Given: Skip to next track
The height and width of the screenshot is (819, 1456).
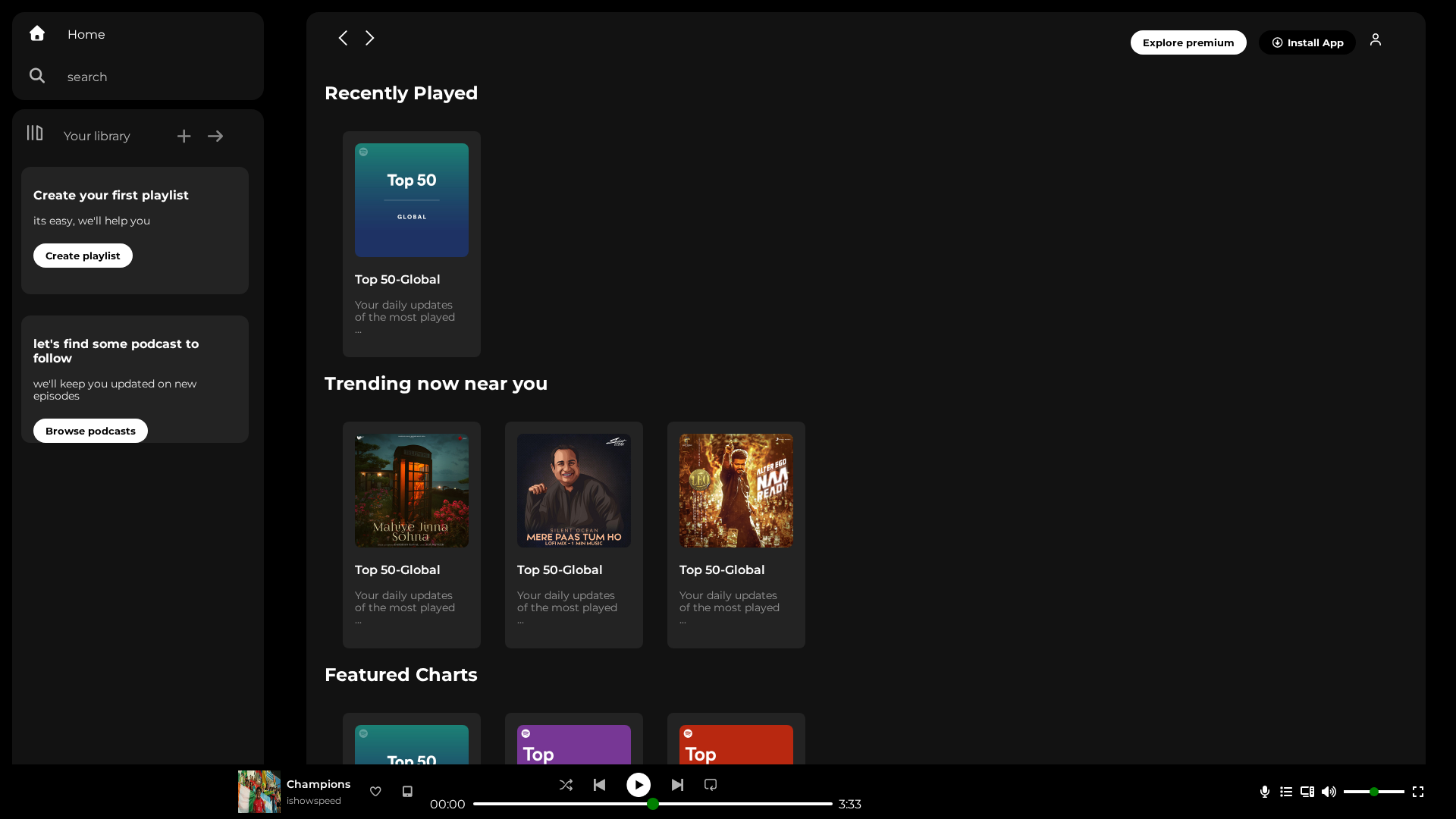Looking at the screenshot, I should tap(677, 785).
